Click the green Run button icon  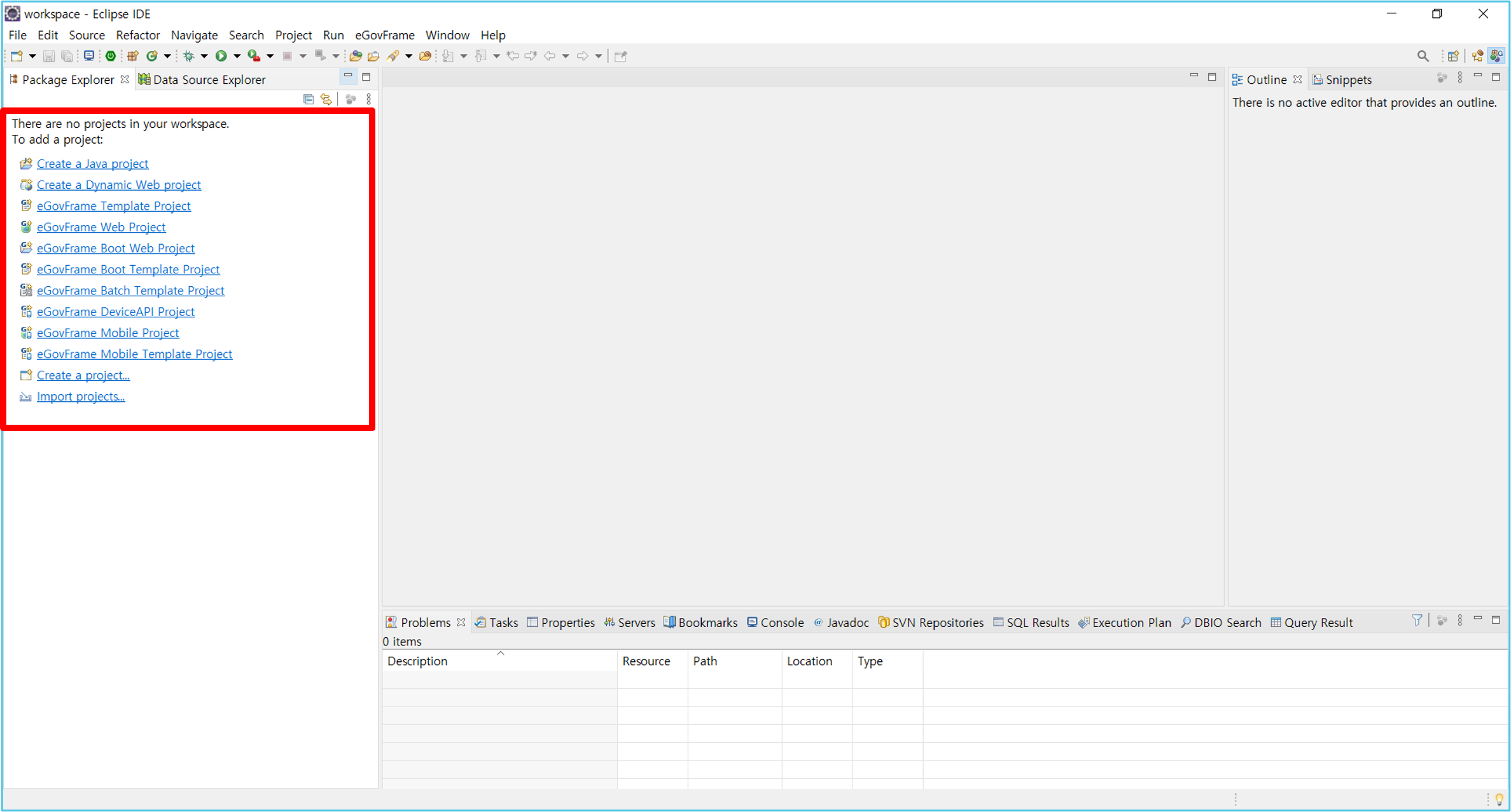(x=221, y=56)
